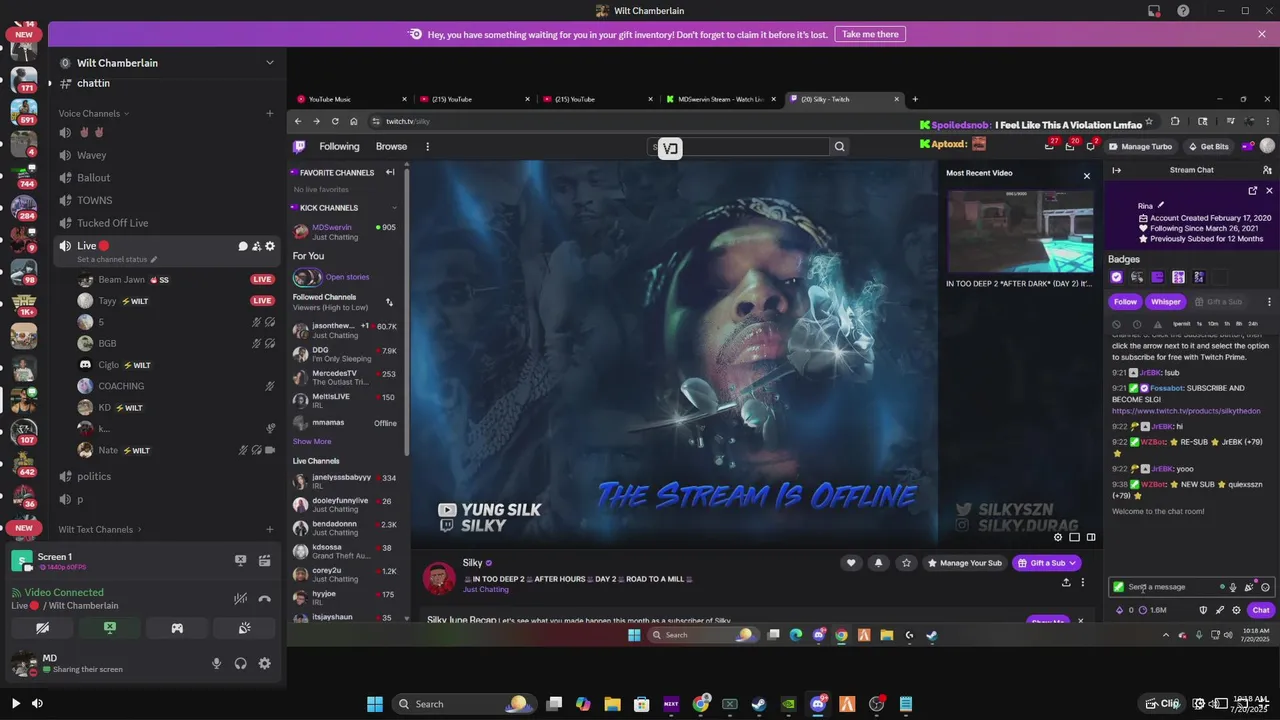Open the TOWNS voice channel

[166, 200]
